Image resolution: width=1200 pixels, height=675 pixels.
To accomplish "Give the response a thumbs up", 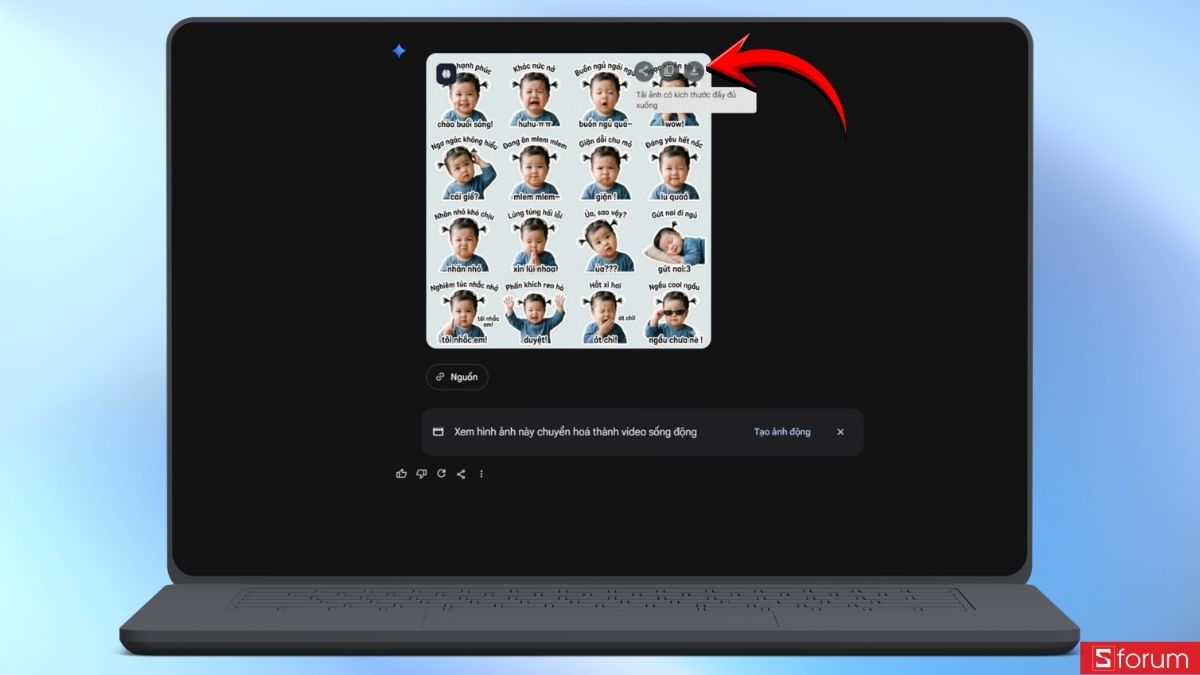I will pyautogui.click(x=402, y=474).
